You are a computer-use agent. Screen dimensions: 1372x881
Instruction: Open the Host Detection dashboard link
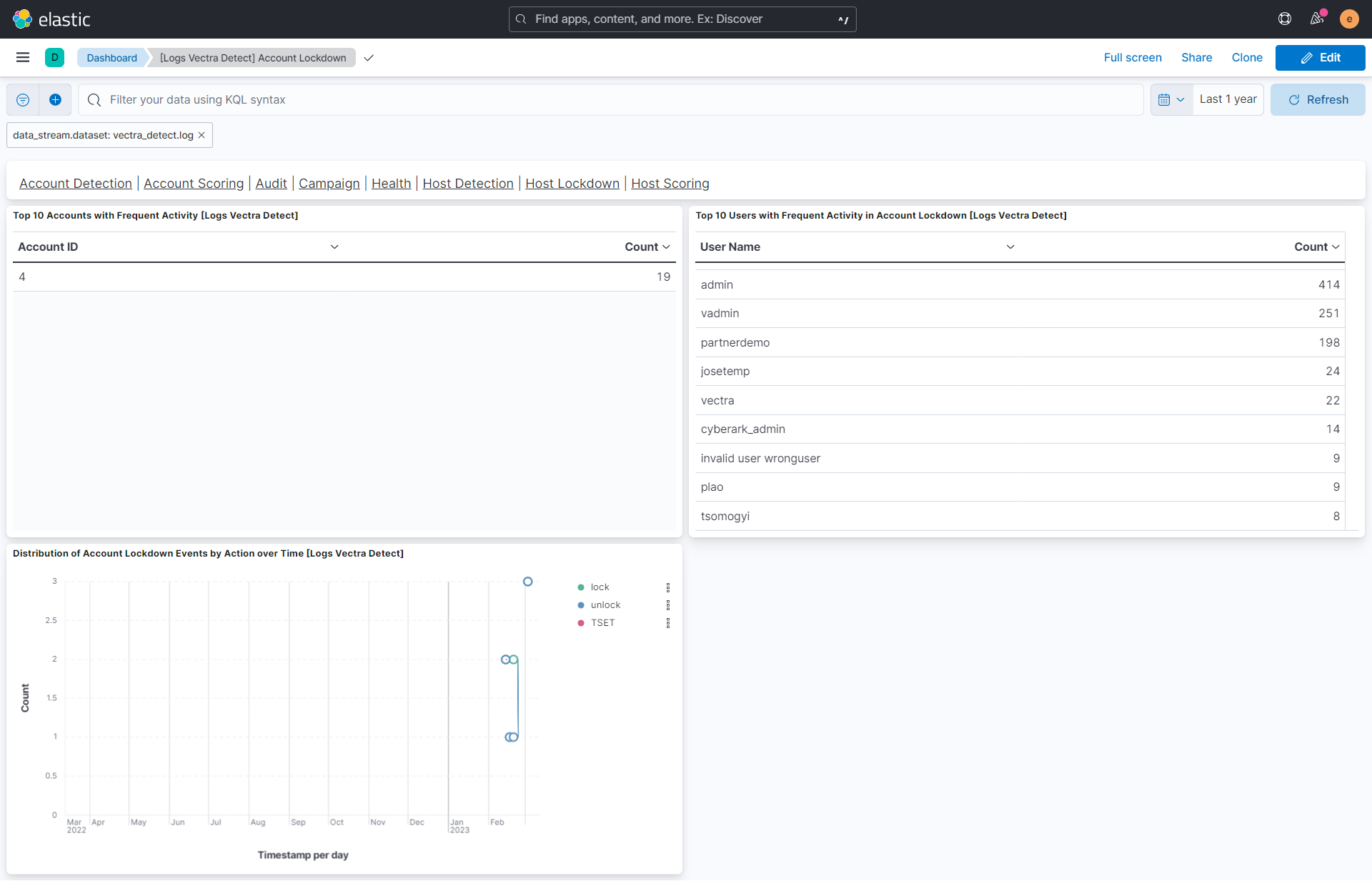(468, 184)
